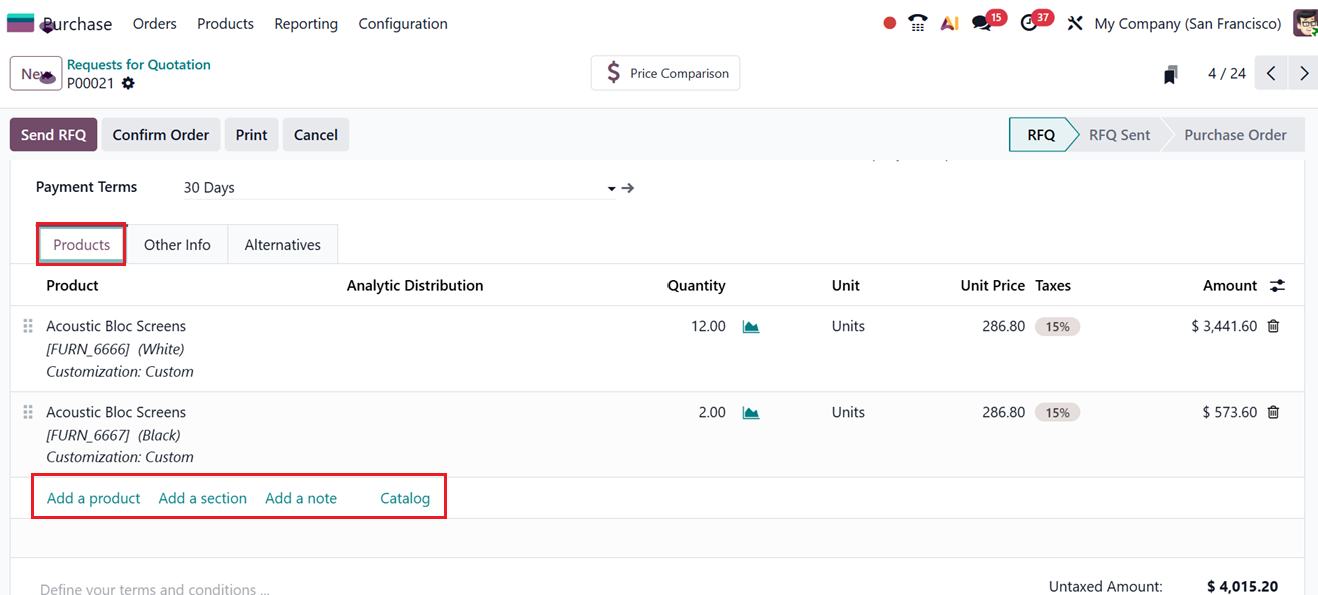Viewport: 1318px width, 595px height.
Task: Switch to the Other Info tab
Action: coord(177,245)
